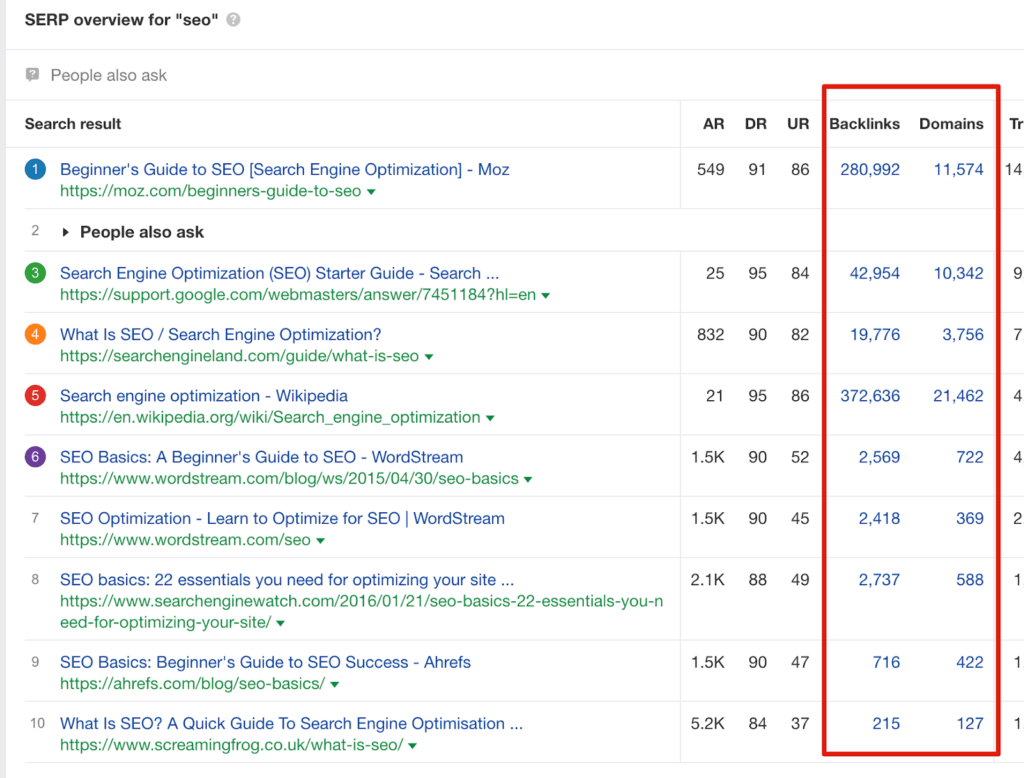Expand the People also ask row
This screenshot has width=1024, height=778.
[x=66, y=232]
